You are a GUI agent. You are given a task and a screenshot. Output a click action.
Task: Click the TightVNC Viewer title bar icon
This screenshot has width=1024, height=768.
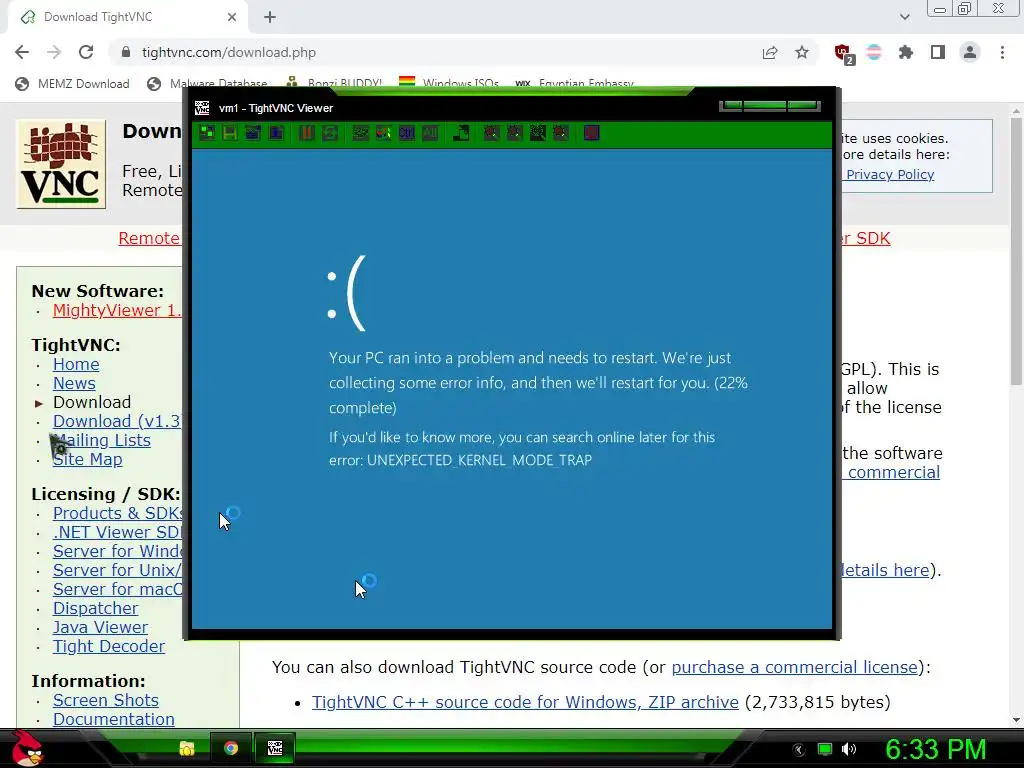tap(202, 108)
